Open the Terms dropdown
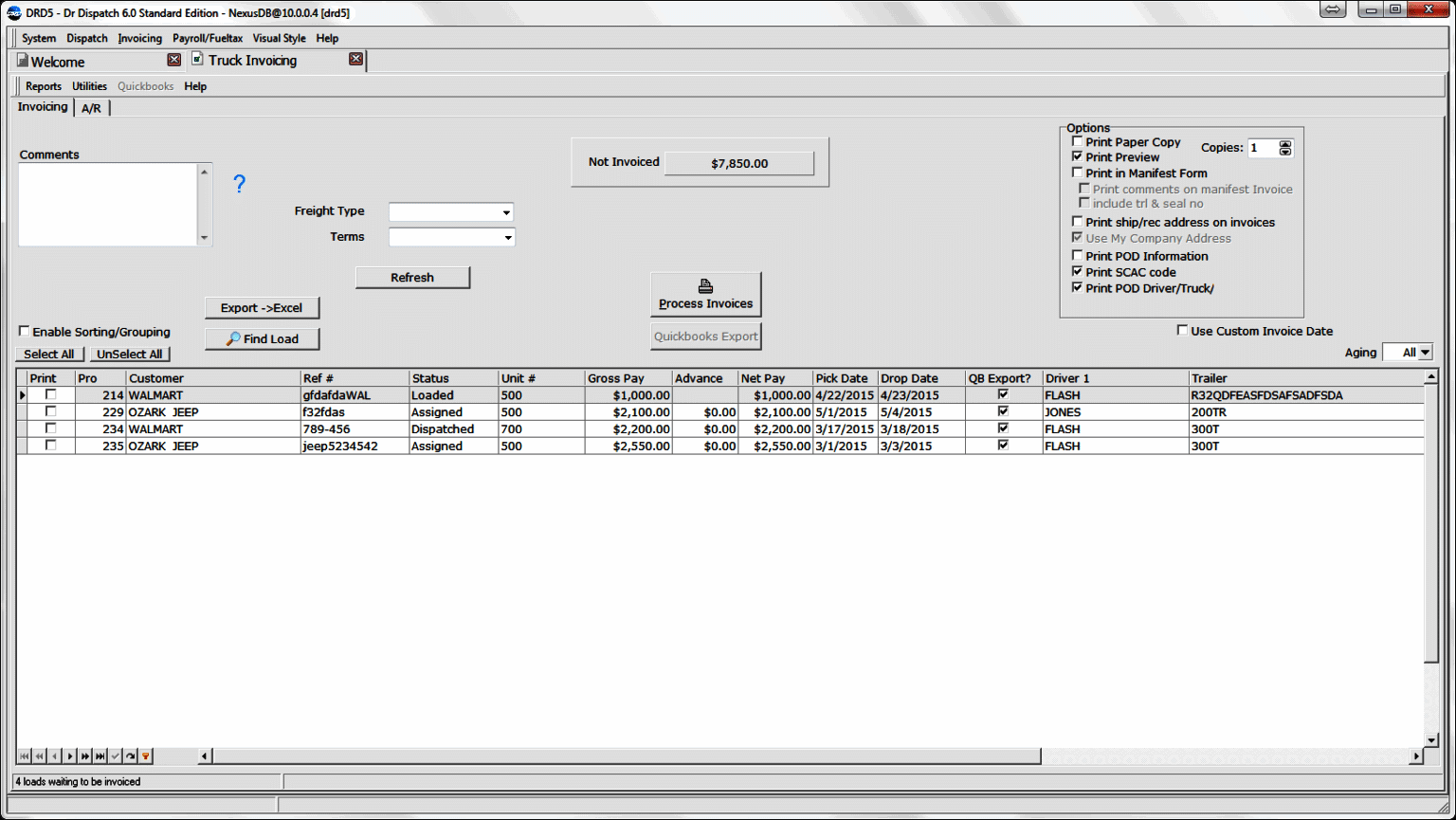1456x820 pixels. click(x=508, y=237)
